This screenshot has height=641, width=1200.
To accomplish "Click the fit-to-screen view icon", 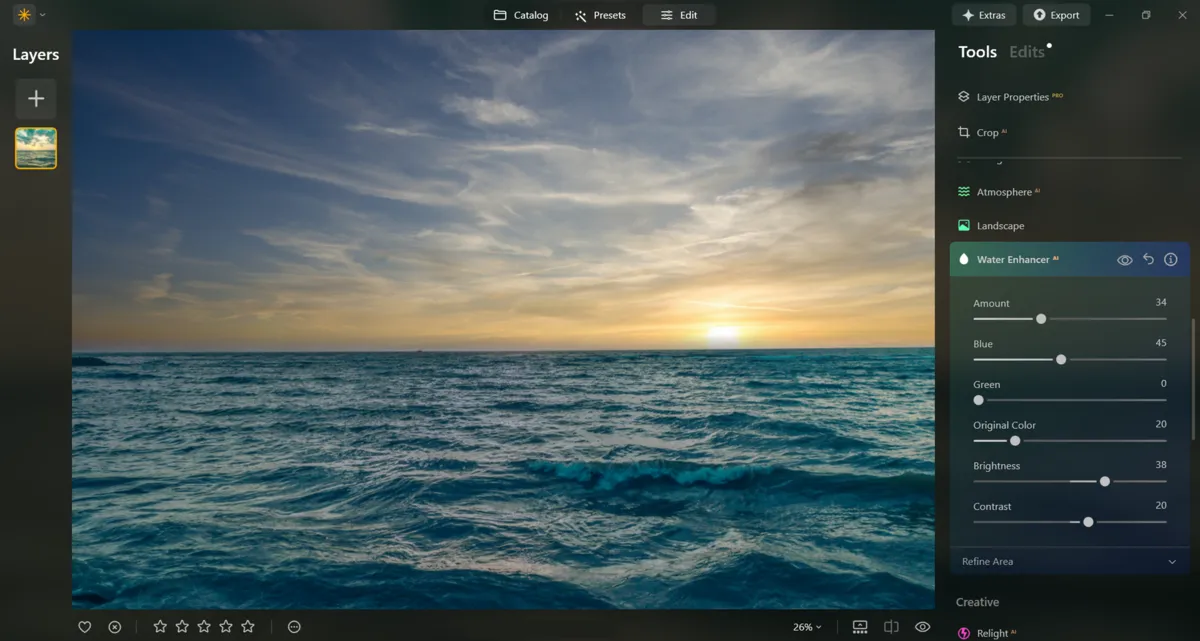I will pyautogui.click(x=860, y=627).
